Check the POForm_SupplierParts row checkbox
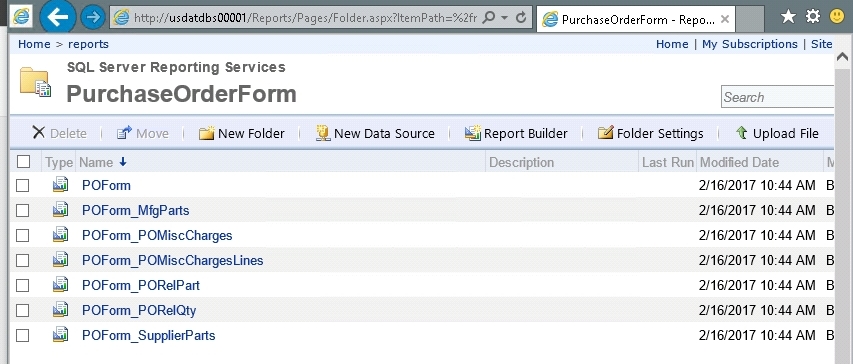Screen dimensions: 853x364 [22, 336]
